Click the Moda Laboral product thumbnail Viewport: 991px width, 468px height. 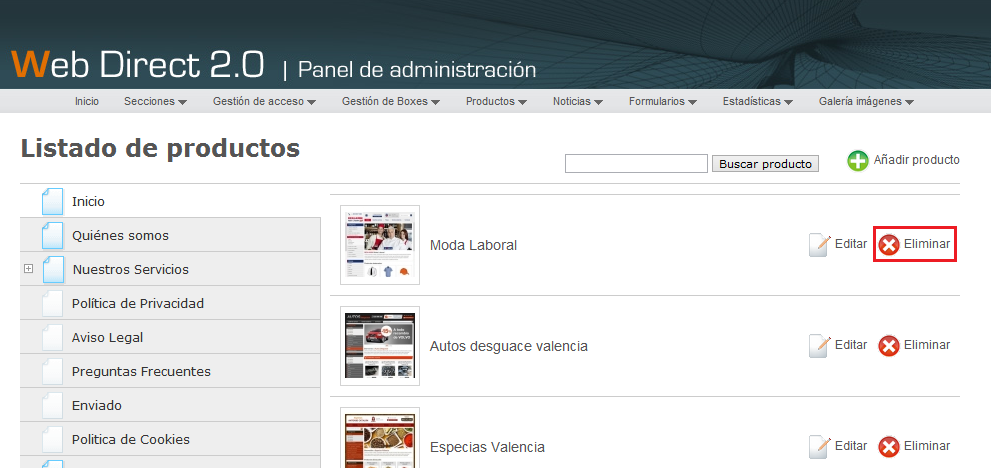tap(380, 245)
